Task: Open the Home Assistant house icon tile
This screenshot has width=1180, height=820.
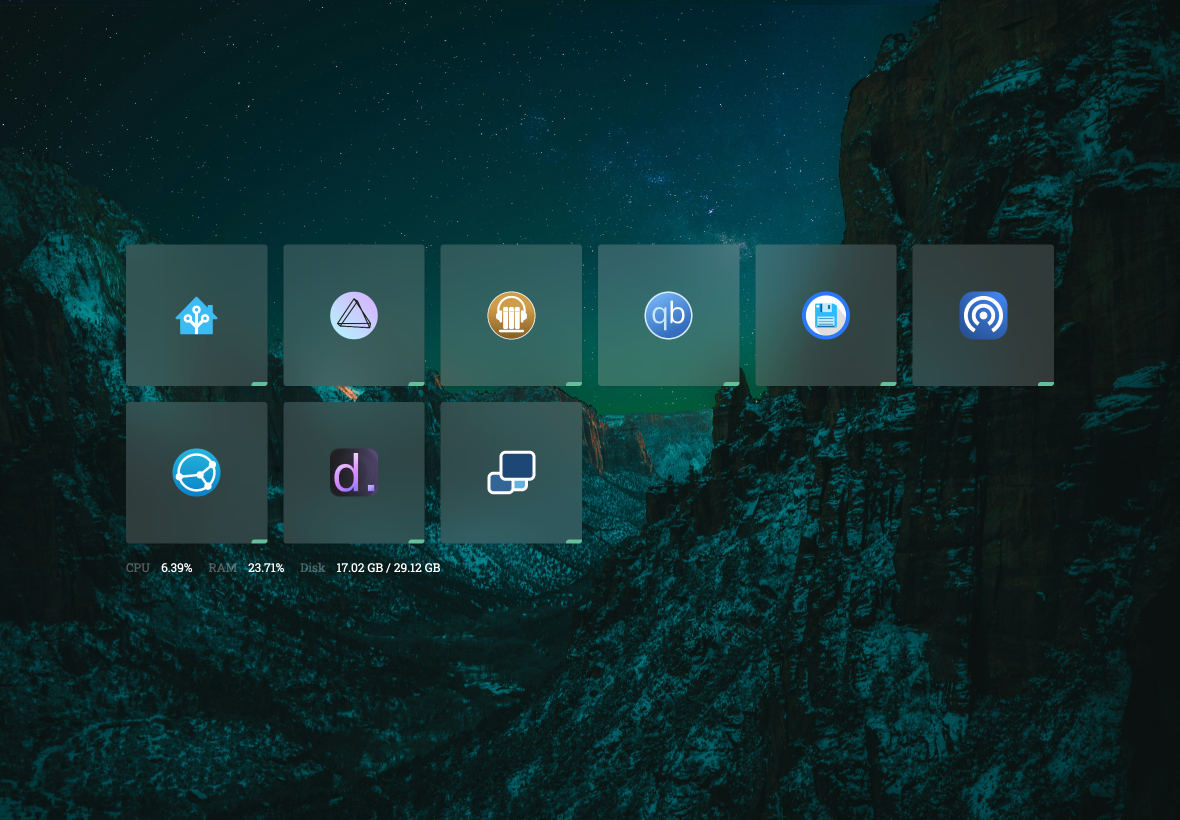Action: (196, 315)
